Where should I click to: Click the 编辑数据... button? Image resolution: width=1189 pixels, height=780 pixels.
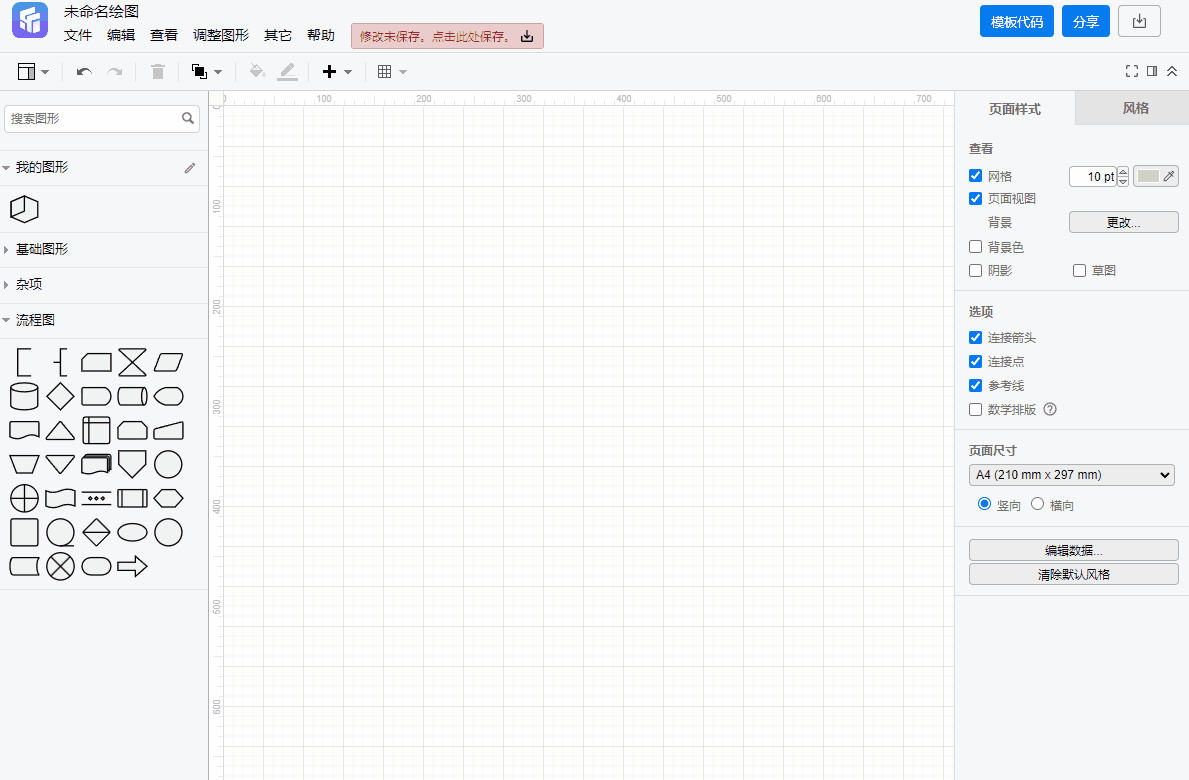[1073, 550]
